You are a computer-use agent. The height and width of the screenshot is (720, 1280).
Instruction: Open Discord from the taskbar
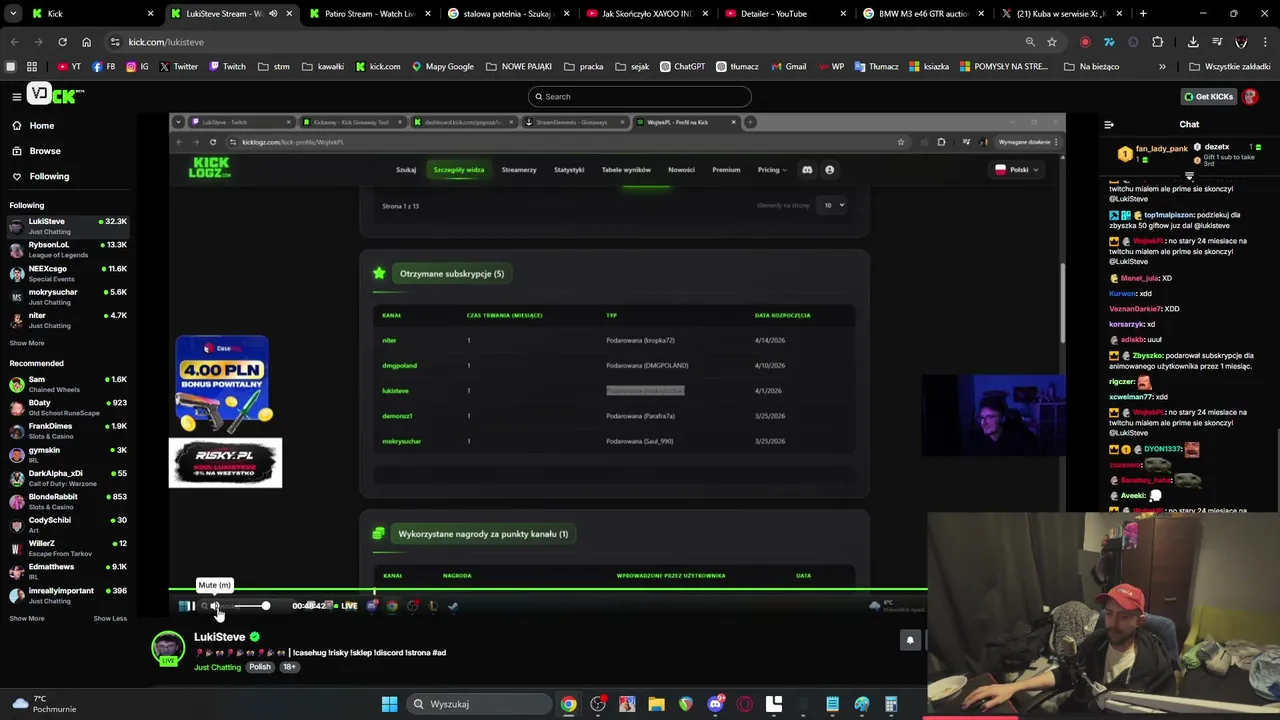coord(715,704)
